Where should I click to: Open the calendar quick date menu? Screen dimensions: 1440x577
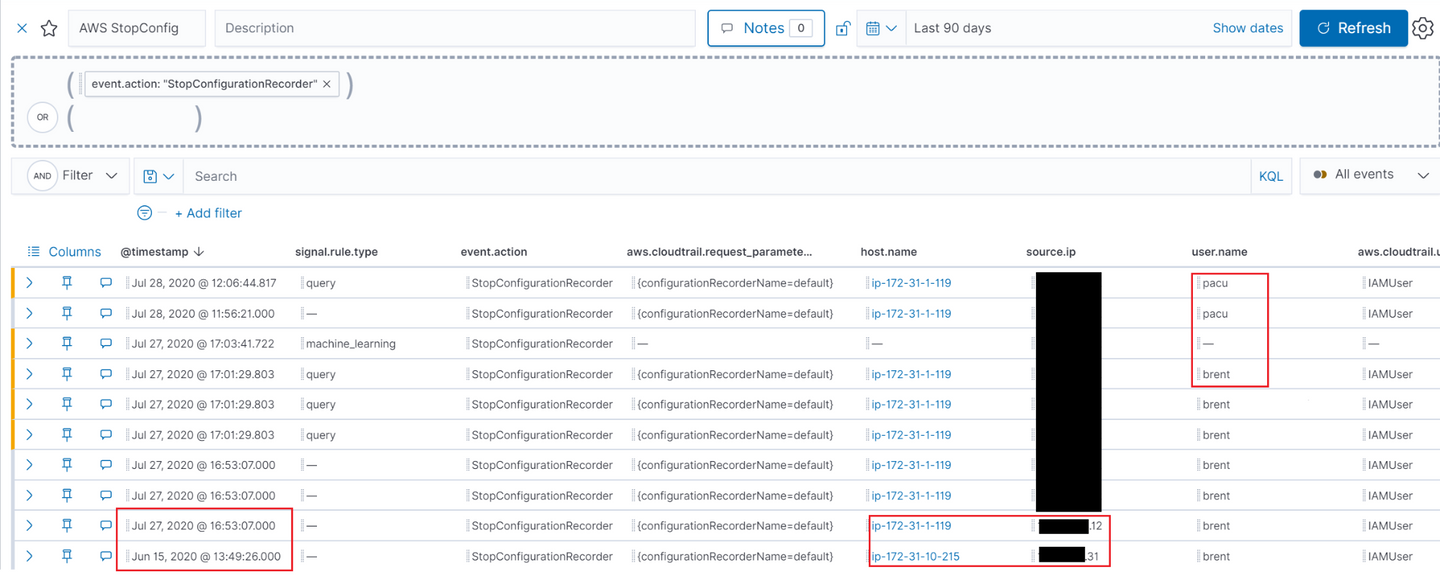[x=880, y=28]
